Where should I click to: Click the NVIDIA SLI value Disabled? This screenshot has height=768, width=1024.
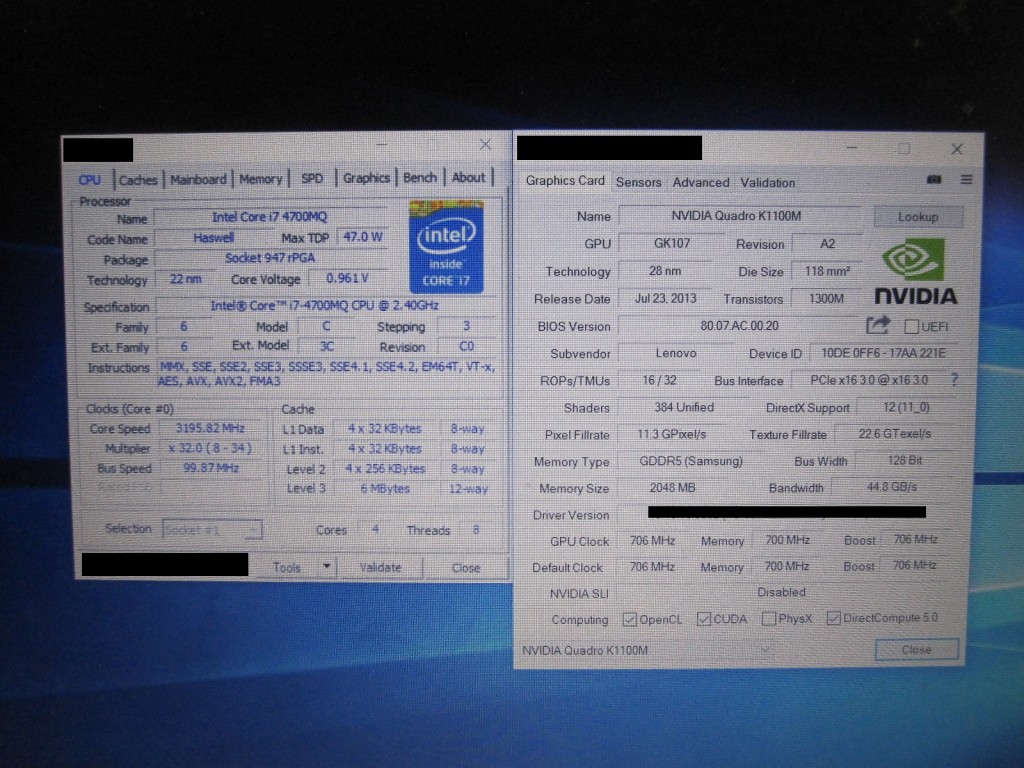(781, 592)
